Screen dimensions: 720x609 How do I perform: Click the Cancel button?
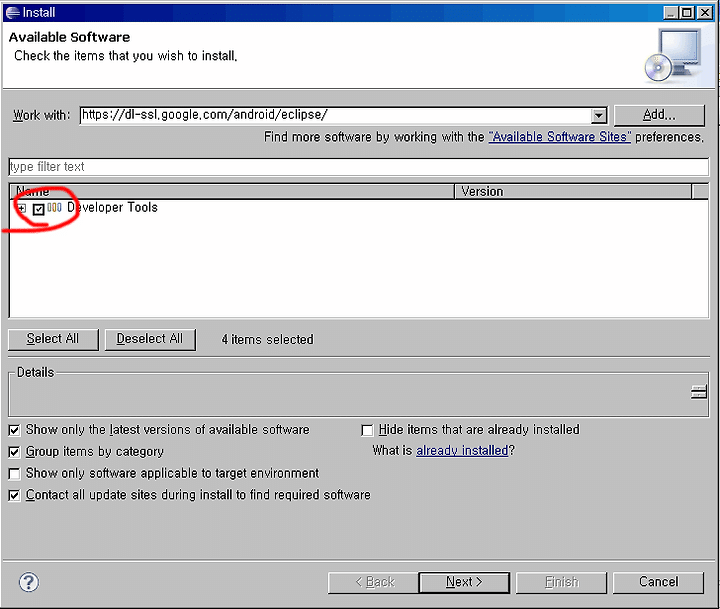click(x=658, y=582)
